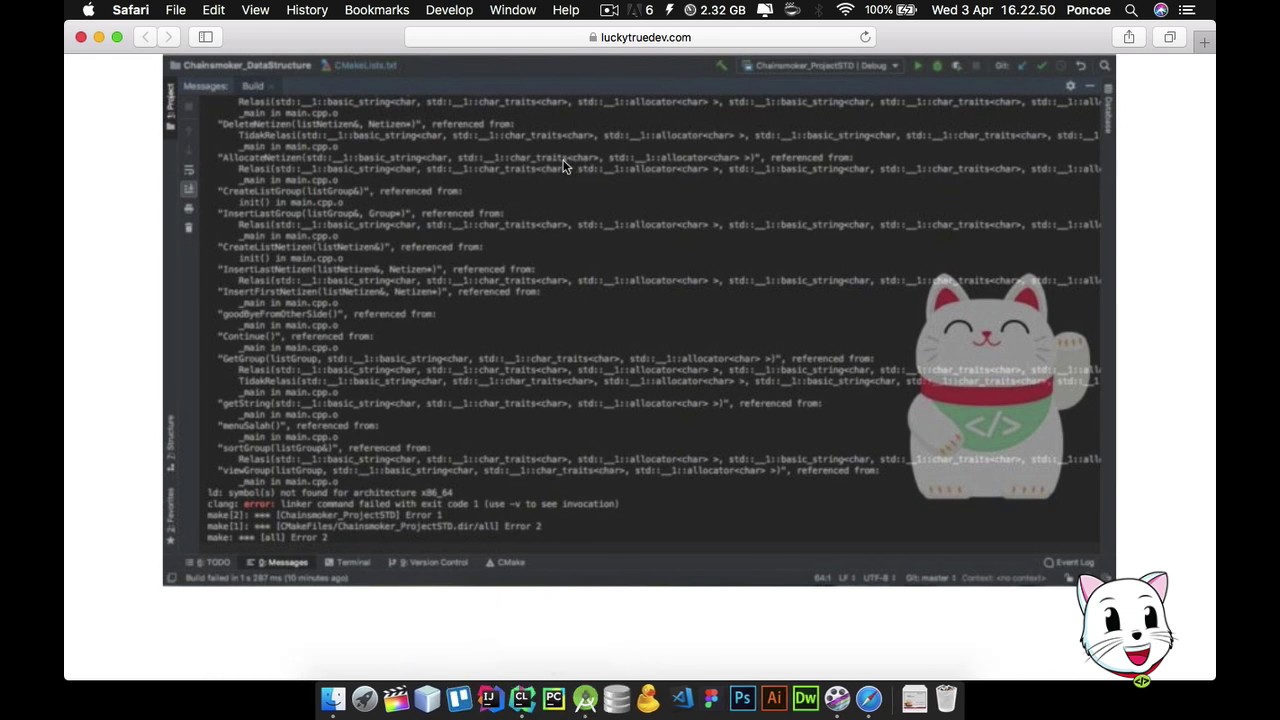
Task: Open the Develop menu
Action: coord(449,10)
